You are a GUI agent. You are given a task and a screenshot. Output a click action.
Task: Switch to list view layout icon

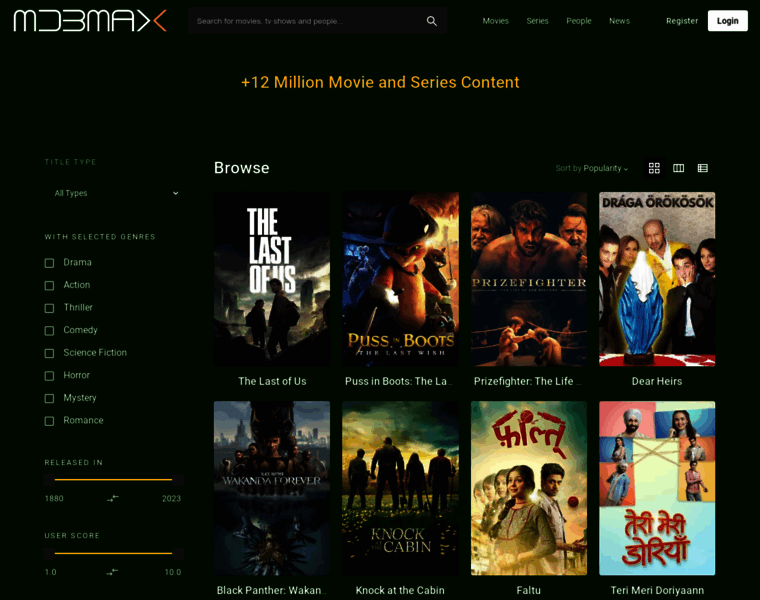pos(702,168)
